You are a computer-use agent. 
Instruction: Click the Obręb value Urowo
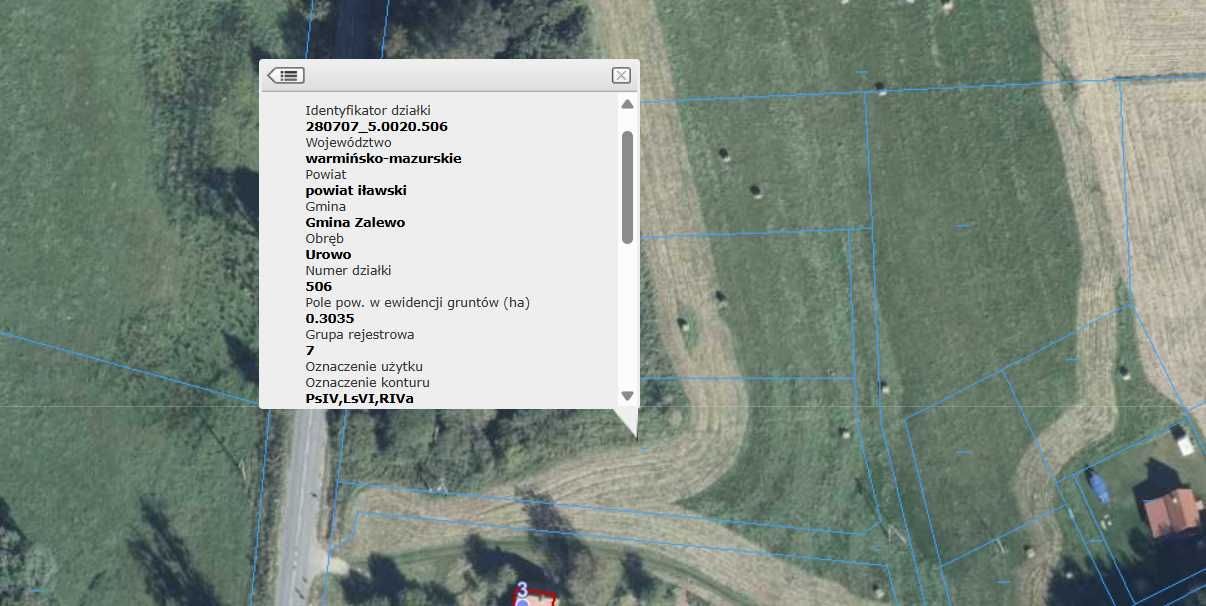coord(328,255)
